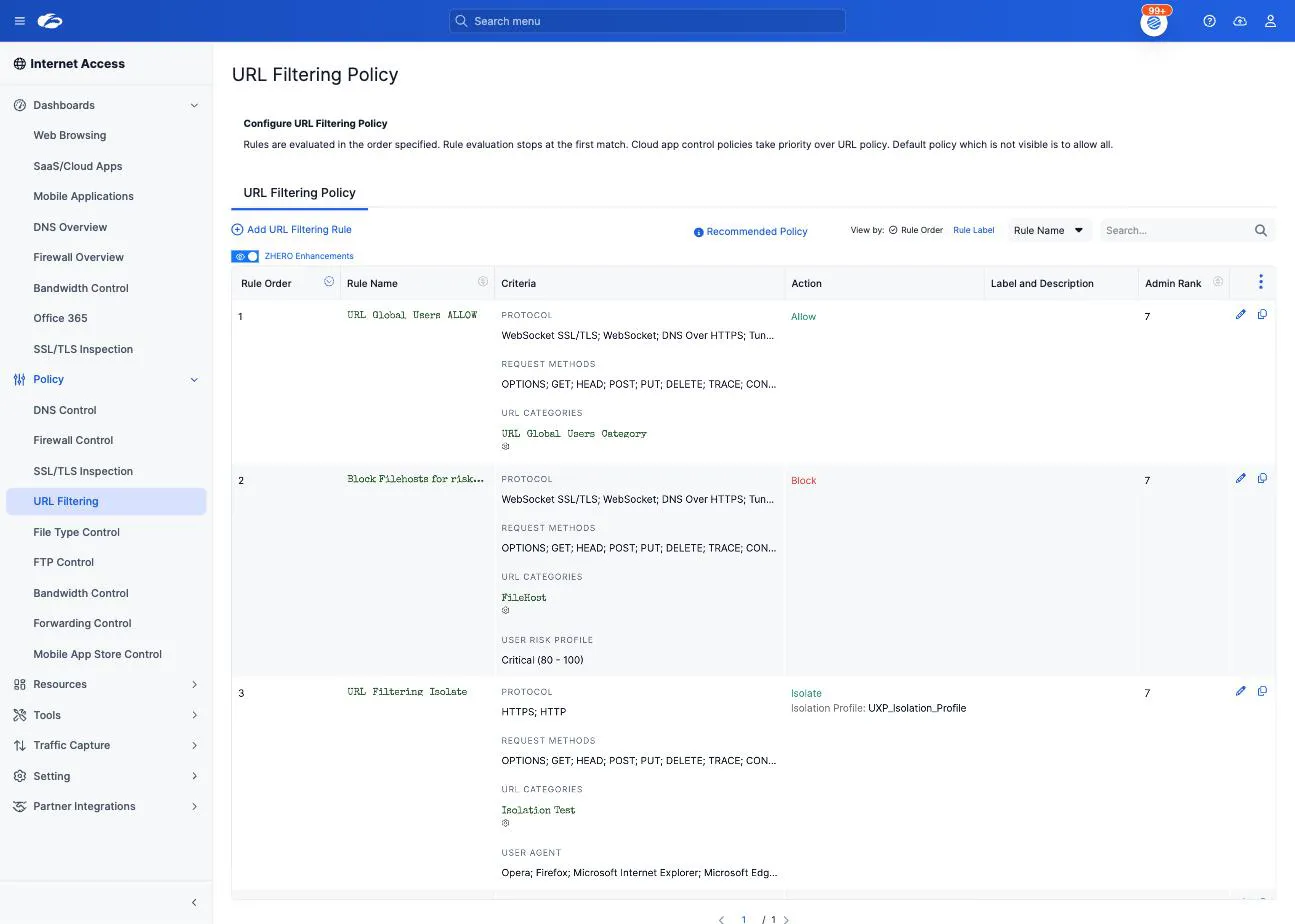
Task: Expand the Resources section
Action: tap(194, 684)
